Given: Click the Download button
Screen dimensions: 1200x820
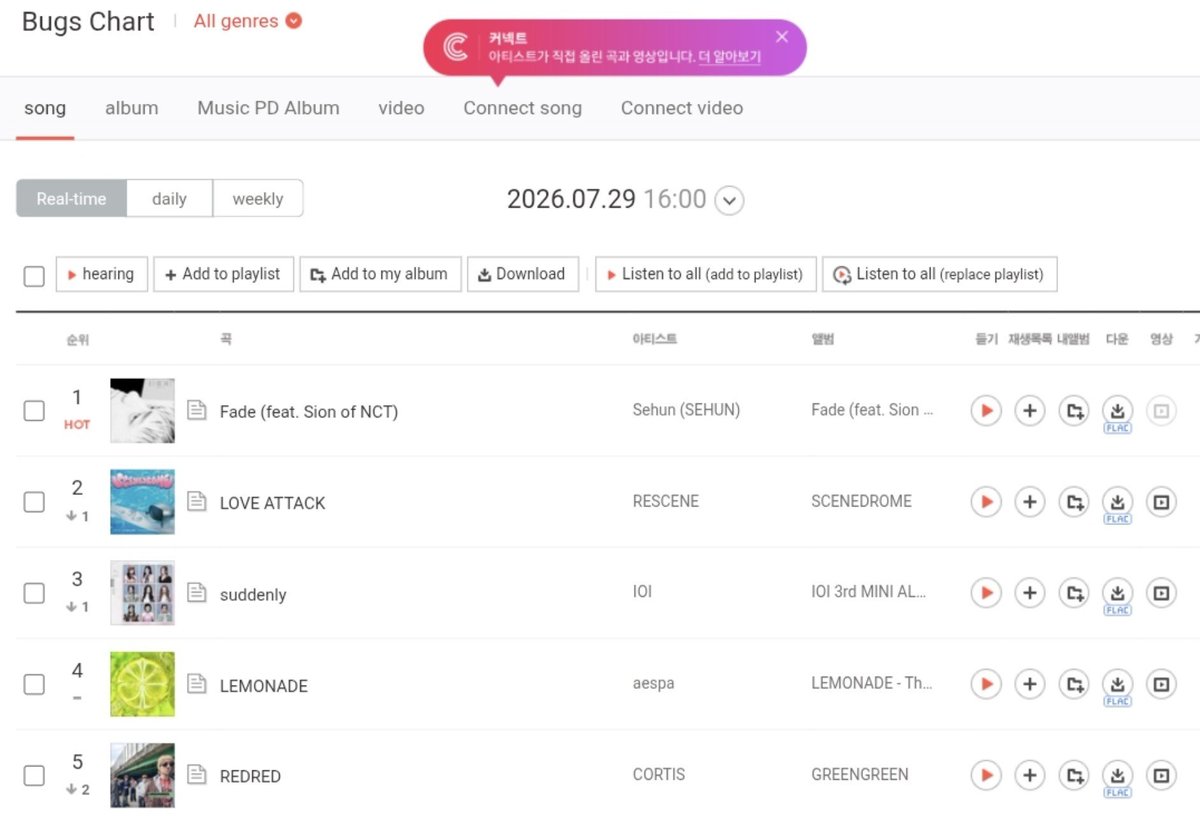Looking at the screenshot, I should [x=523, y=274].
